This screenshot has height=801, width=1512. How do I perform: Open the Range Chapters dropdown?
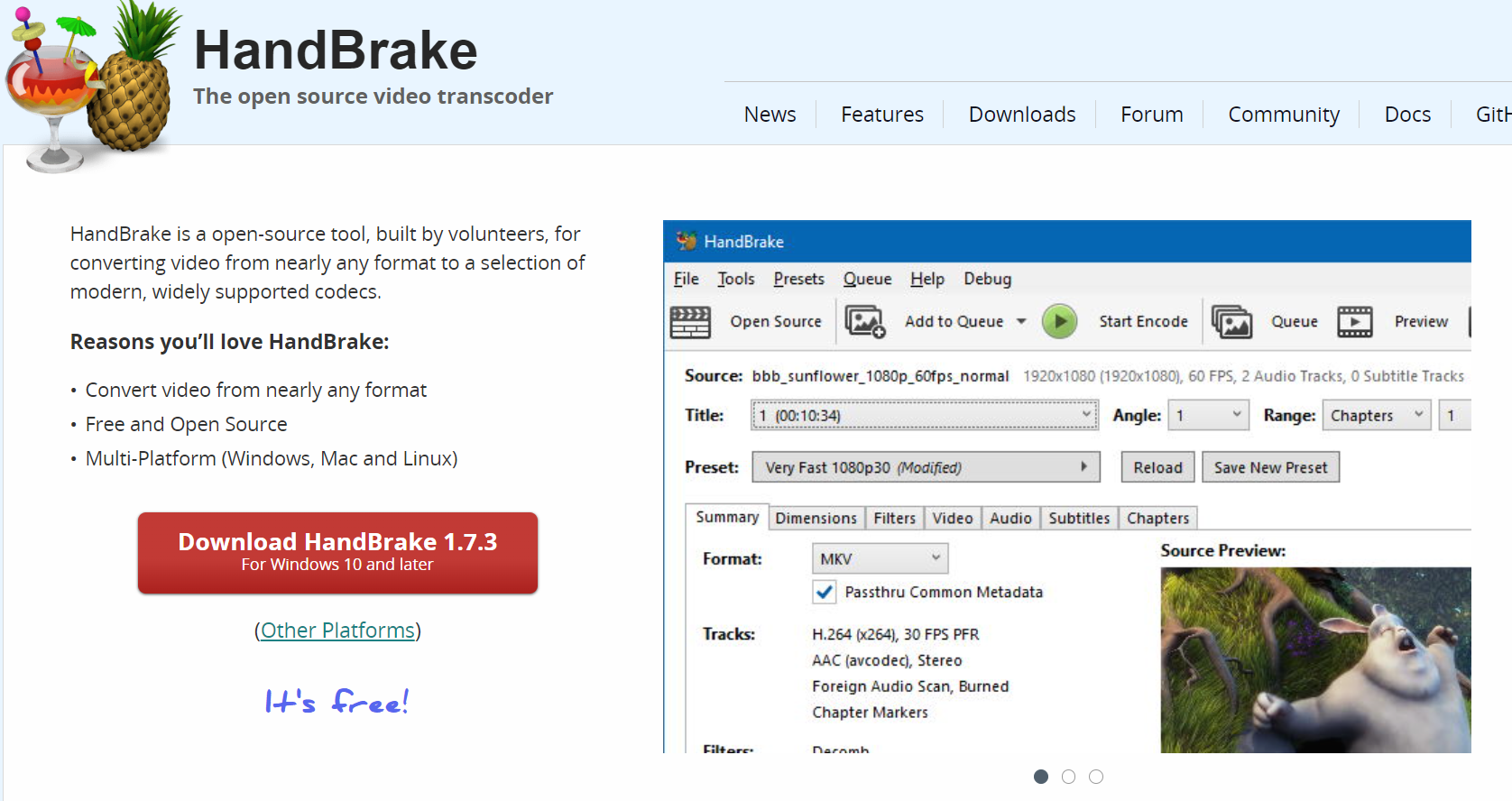[x=1377, y=415]
